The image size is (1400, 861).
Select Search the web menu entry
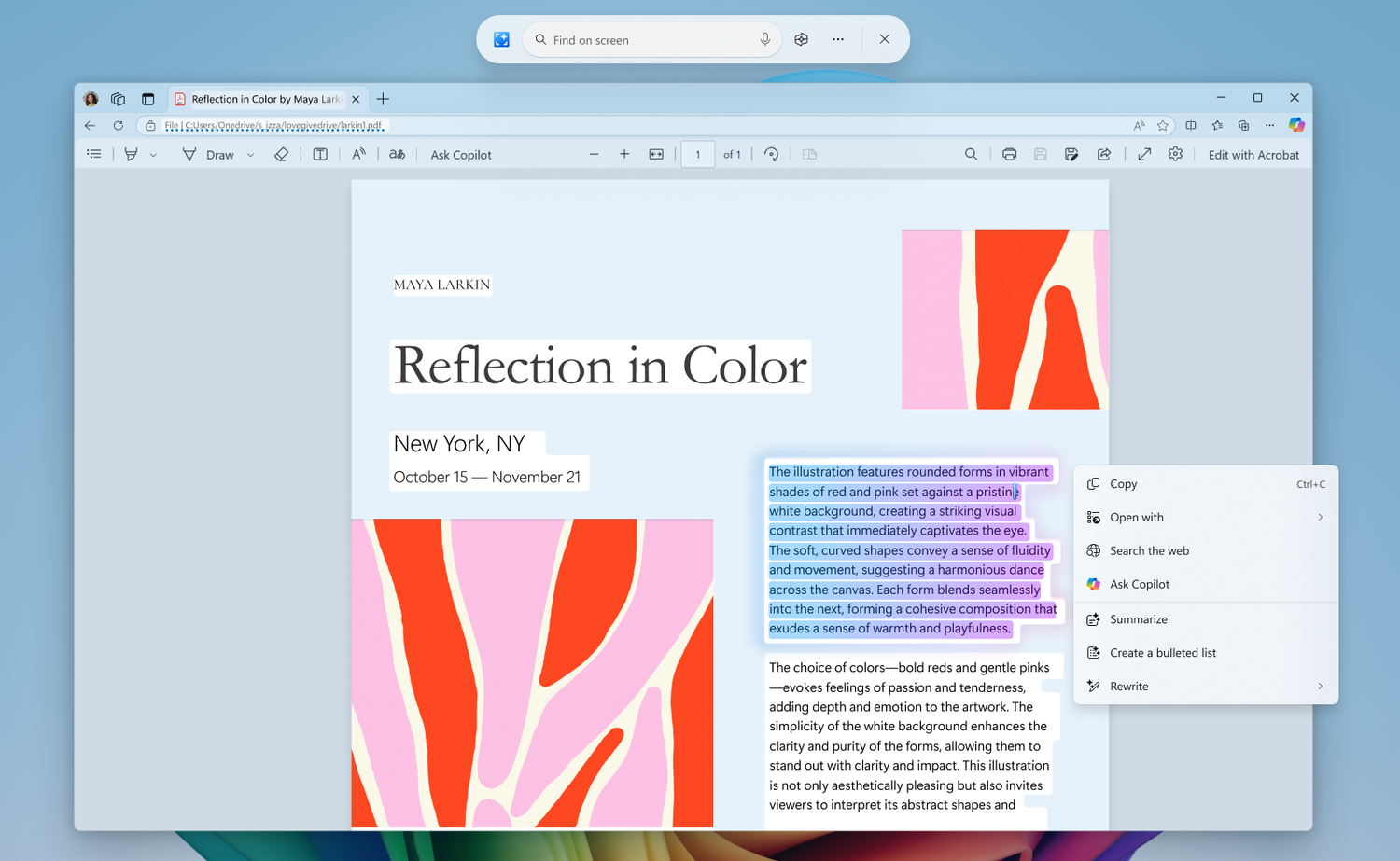(1149, 551)
